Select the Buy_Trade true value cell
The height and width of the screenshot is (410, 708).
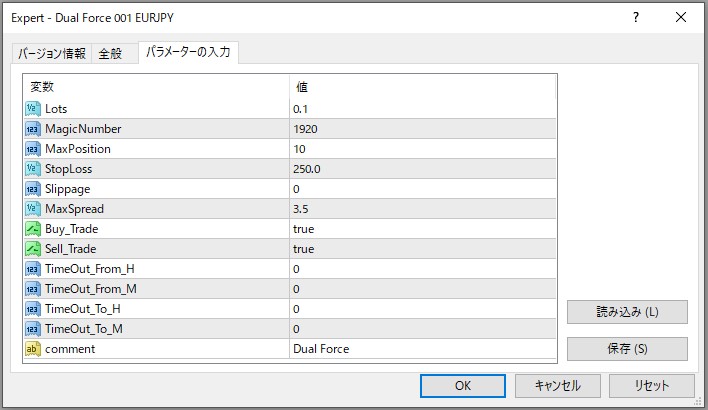tap(420, 228)
